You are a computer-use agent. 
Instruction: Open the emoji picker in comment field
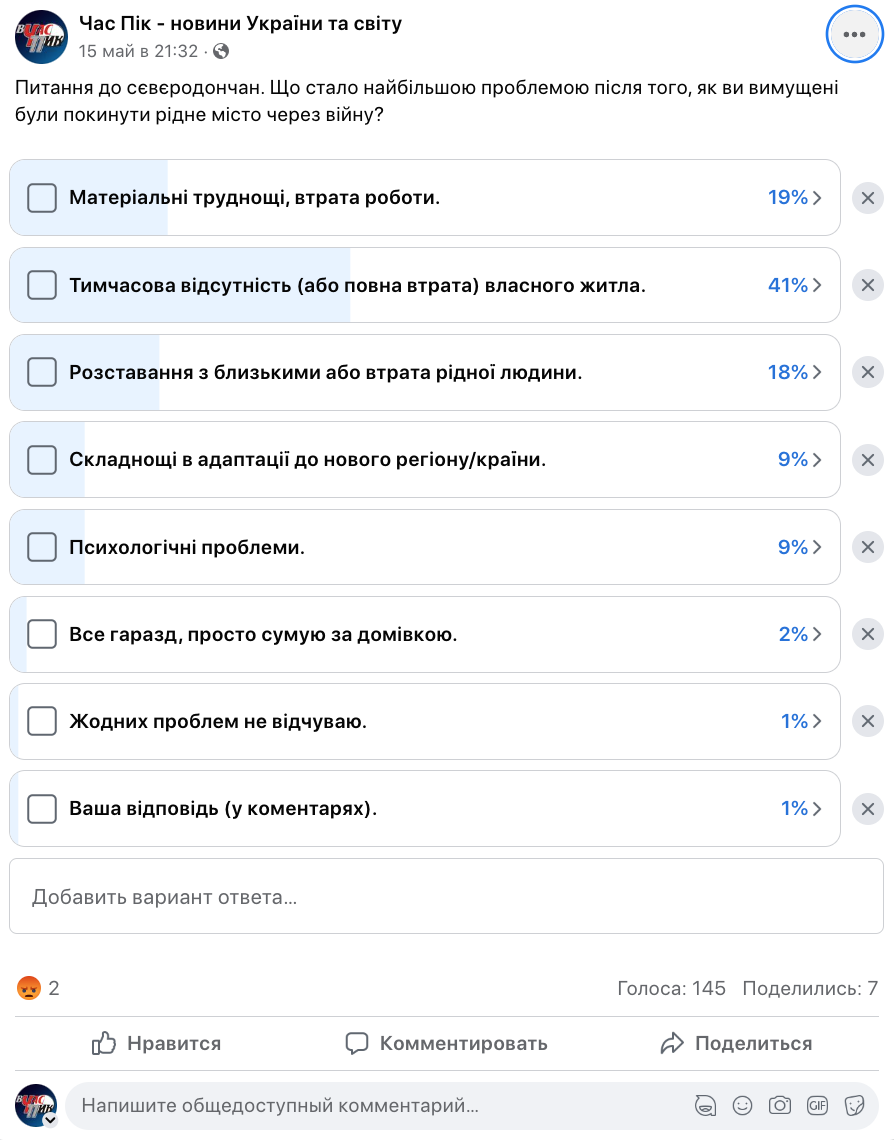pyautogui.click(x=742, y=1105)
